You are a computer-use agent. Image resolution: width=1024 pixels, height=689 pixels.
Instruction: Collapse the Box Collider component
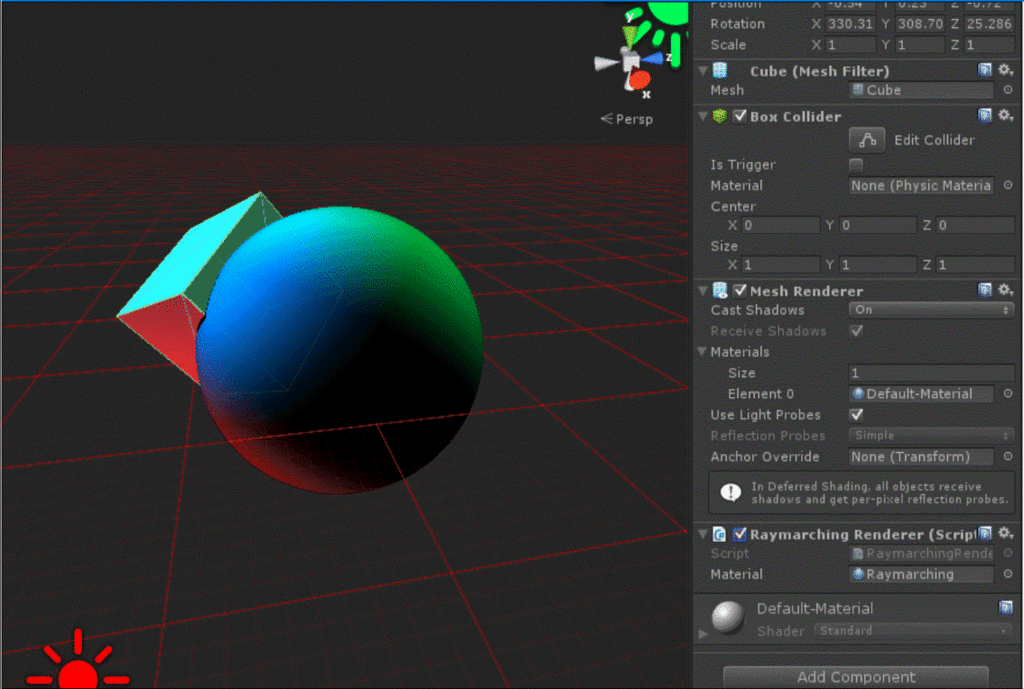(703, 116)
